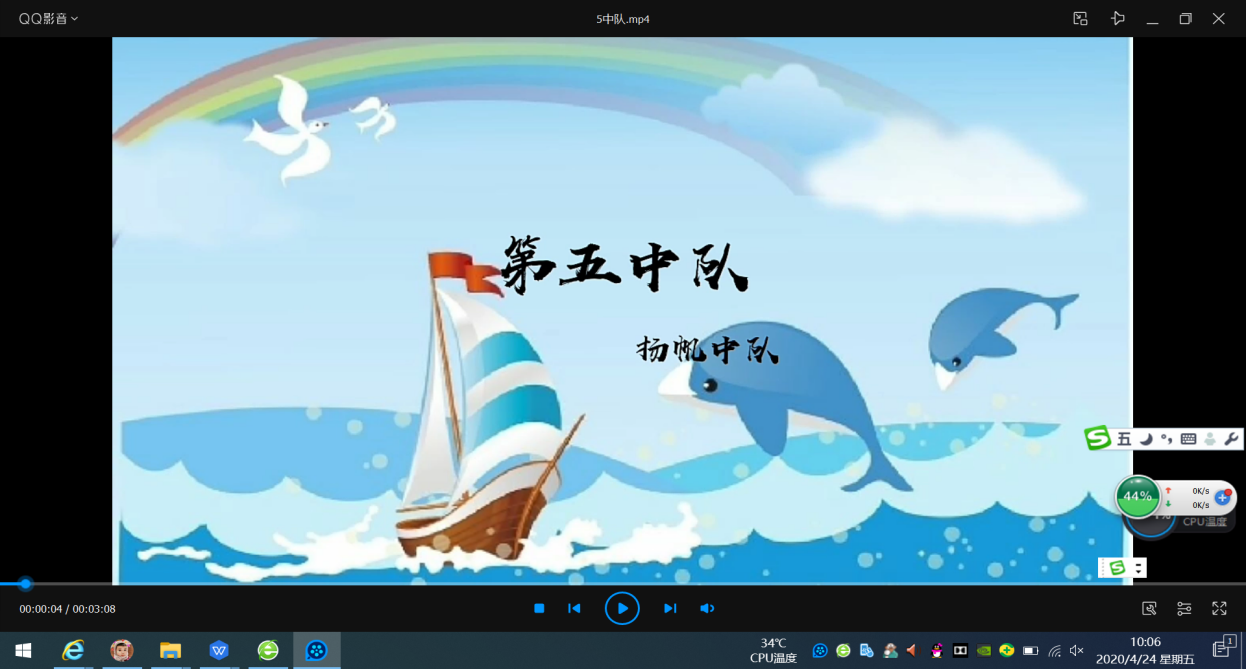Open the Sogou input soft keyboard
This screenshot has width=1246, height=669.
(x=1188, y=439)
